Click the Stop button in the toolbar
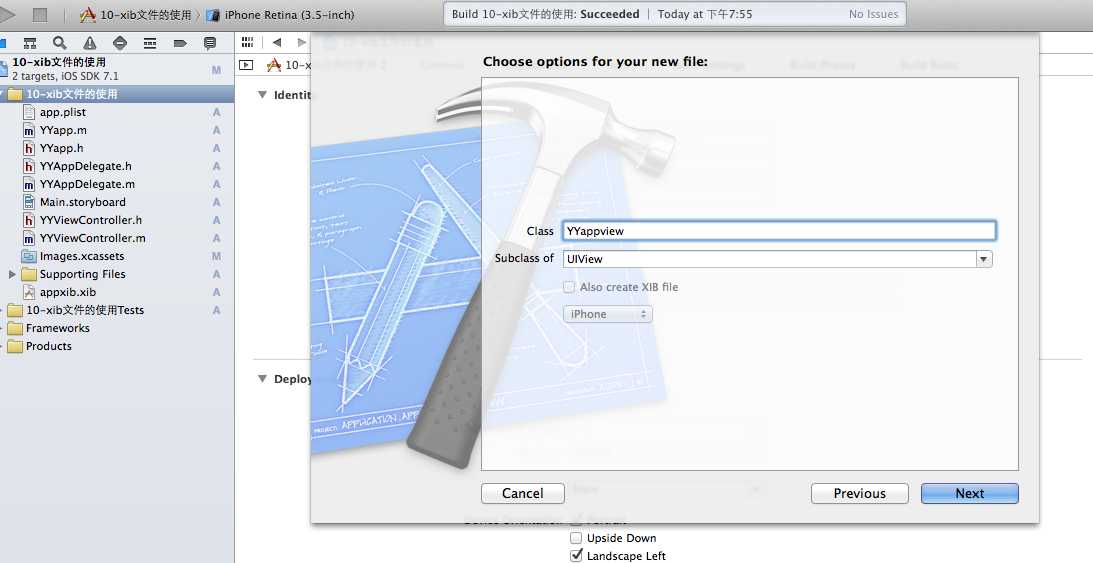This screenshot has height=563, width=1093. tap(40, 14)
